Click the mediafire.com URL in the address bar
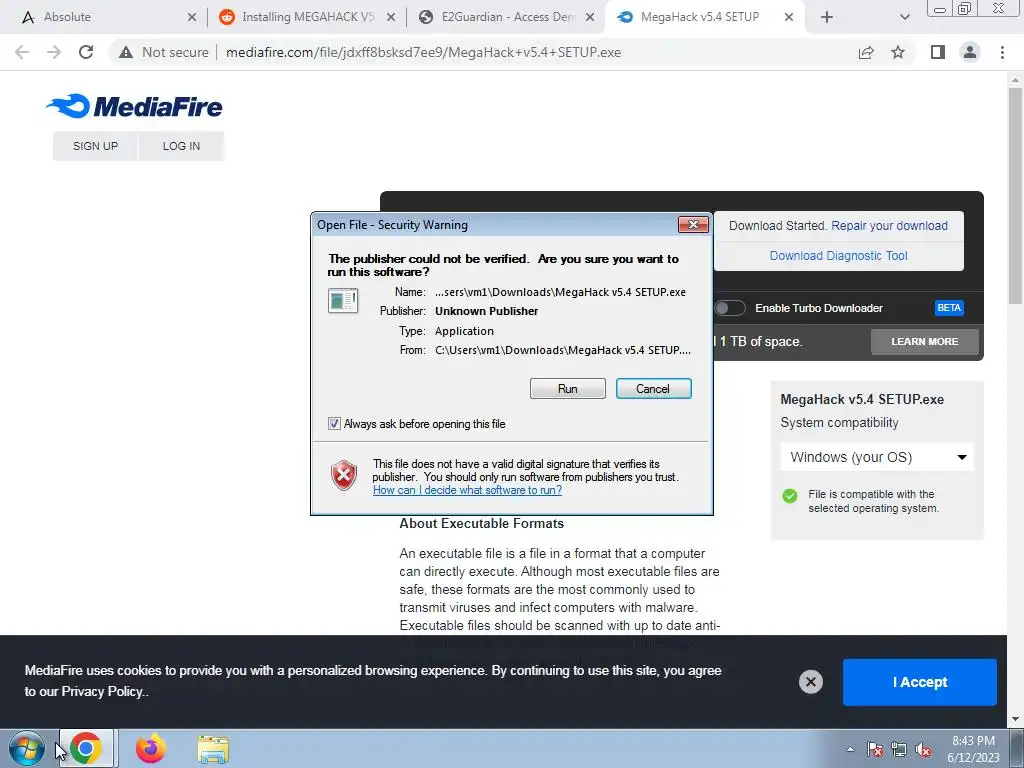The width and height of the screenshot is (1024, 768). click(x=423, y=52)
